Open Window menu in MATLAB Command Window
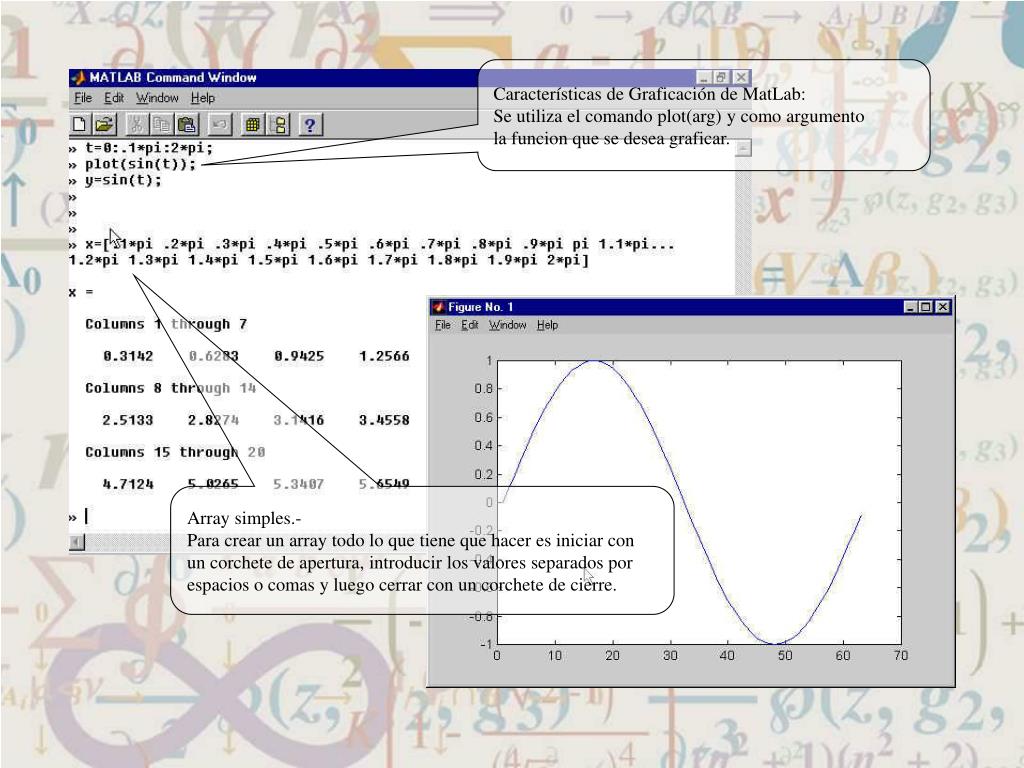 pyautogui.click(x=157, y=98)
